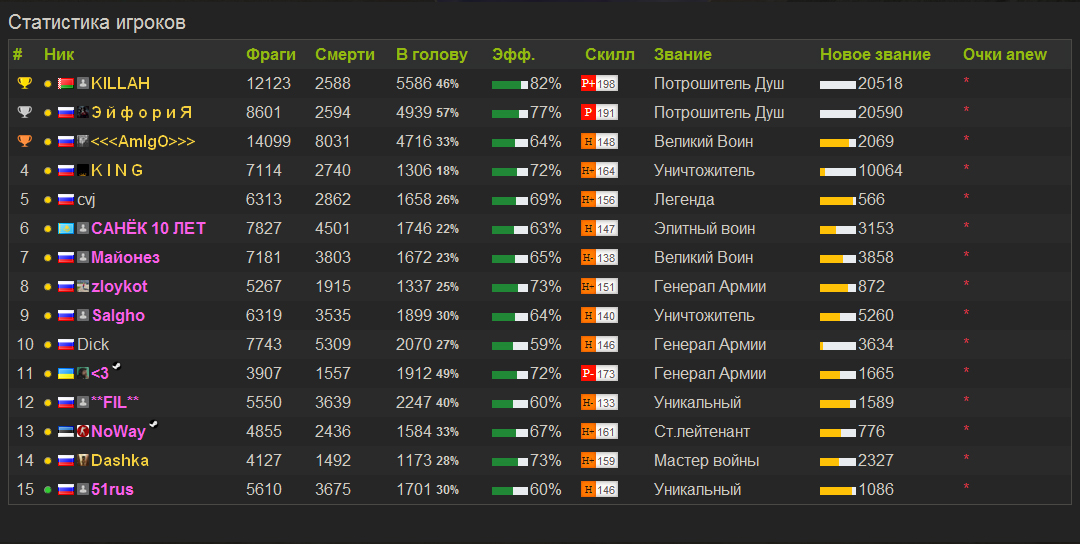This screenshot has height=544, width=1080.
Task: Sort by the Фраги column header
Action: pyautogui.click(x=271, y=55)
